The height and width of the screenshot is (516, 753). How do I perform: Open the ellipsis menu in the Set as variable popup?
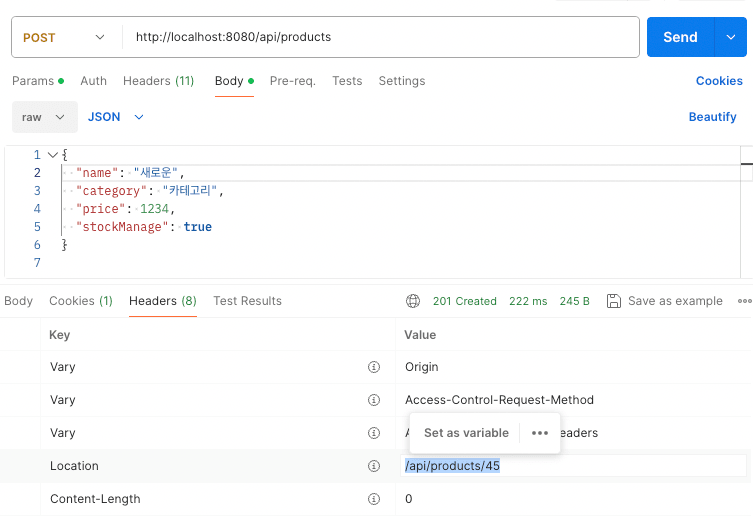tap(540, 433)
